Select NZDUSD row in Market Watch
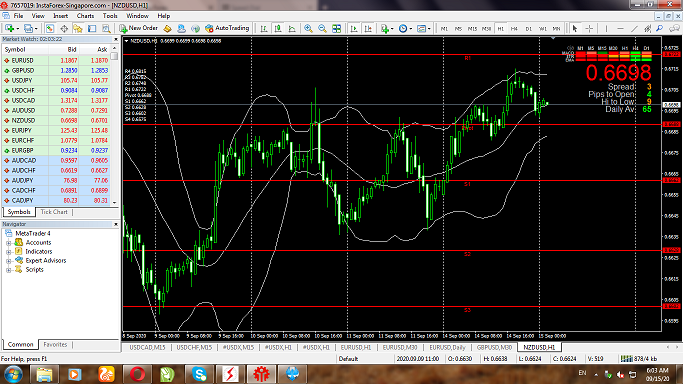The height and width of the screenshot is (384, 683). [x=56, y=121]
